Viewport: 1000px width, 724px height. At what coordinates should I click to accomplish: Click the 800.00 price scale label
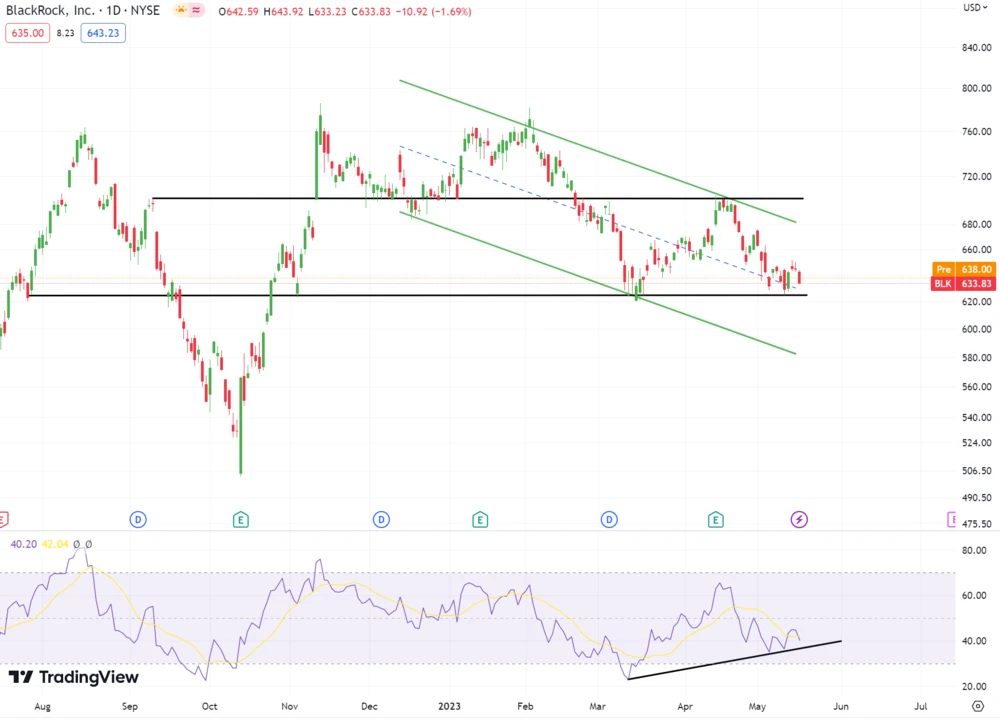pos(976,88)
